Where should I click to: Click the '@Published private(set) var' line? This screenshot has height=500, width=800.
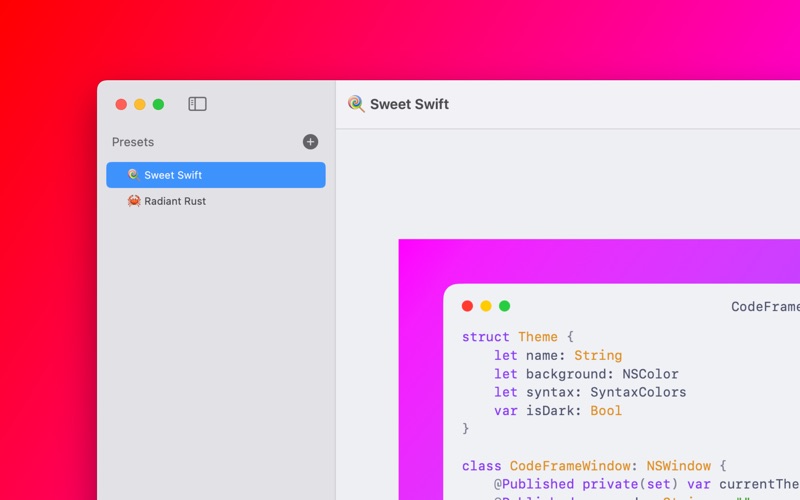click(646, 484)
